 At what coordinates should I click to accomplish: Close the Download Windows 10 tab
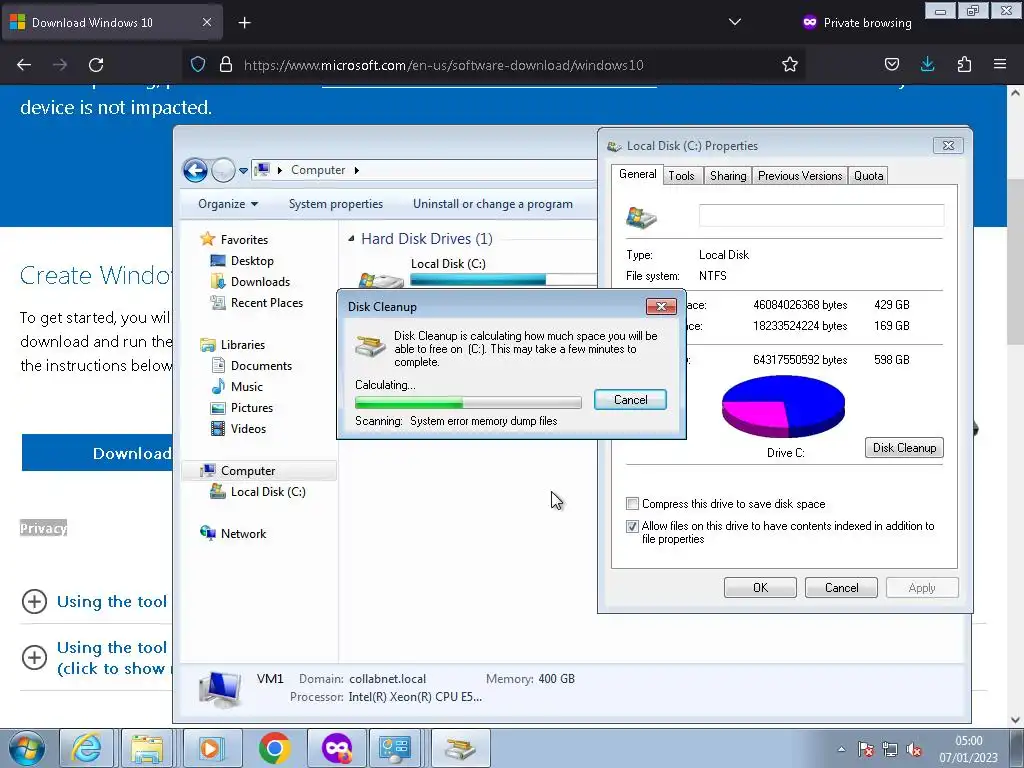pyautogui.click(x=206, y=22)
